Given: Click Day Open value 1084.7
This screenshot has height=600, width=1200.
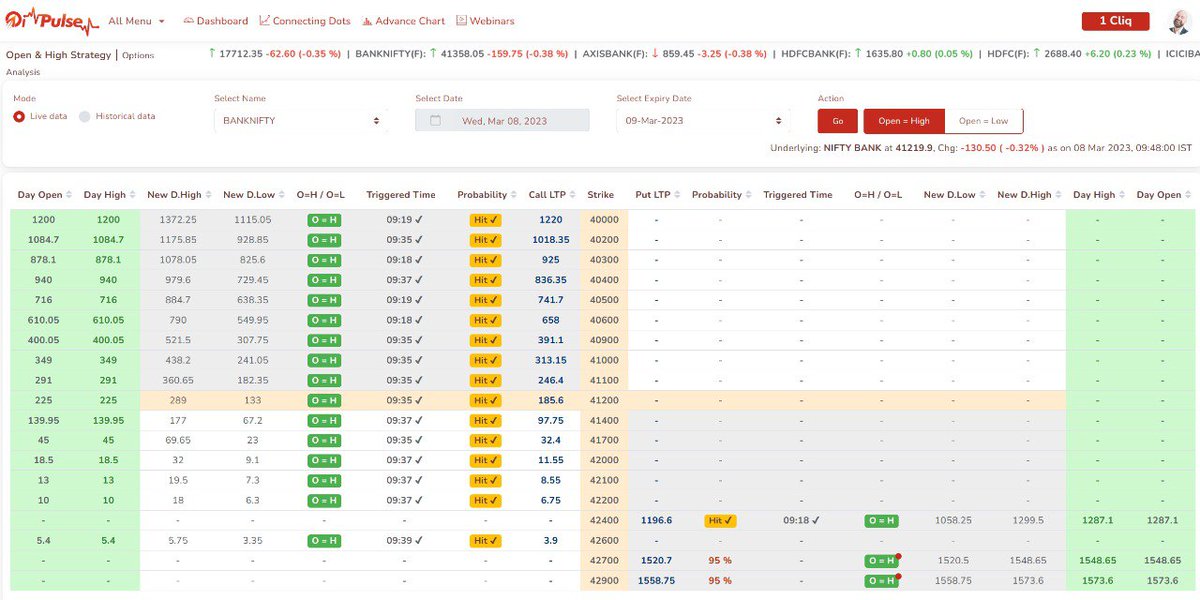Looking at the screenshot, I should click(44, 240).
